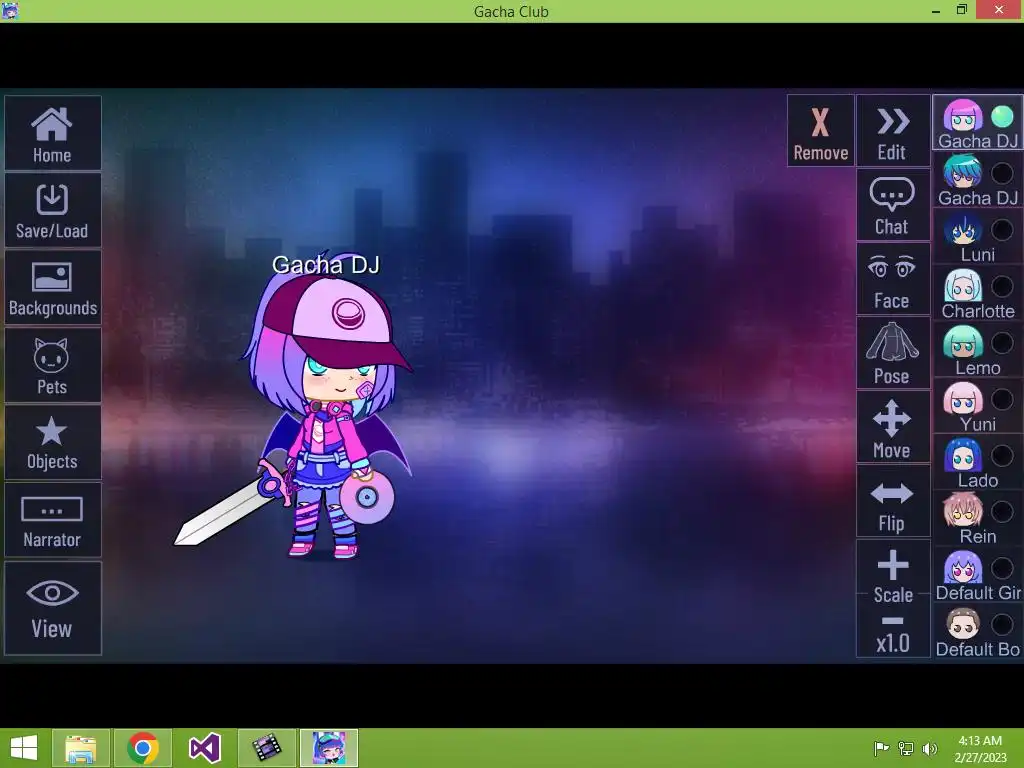Go to the Home screen
Image resolution: width=1024 pixels, height=768 pixels.
pyautogui.click(x=52, y=133)
